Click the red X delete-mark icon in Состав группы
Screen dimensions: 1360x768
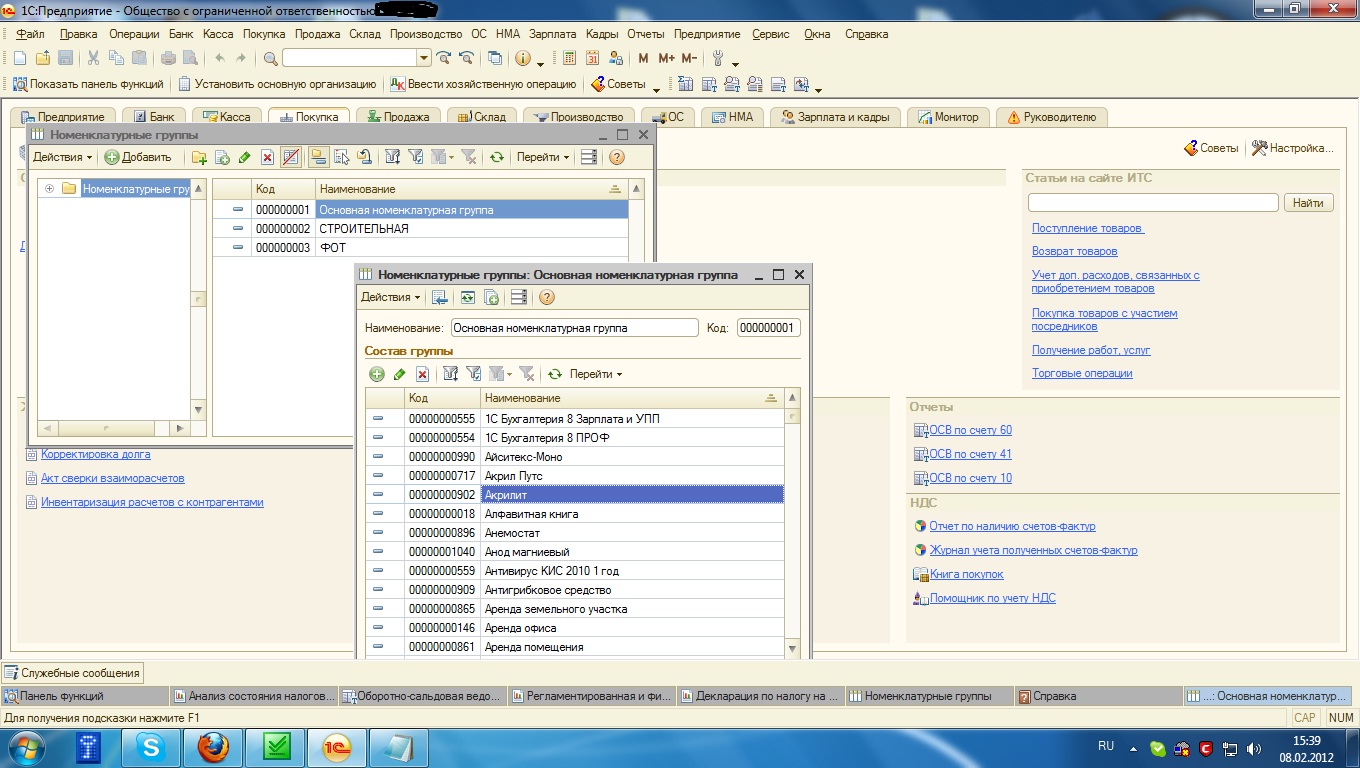422,374
